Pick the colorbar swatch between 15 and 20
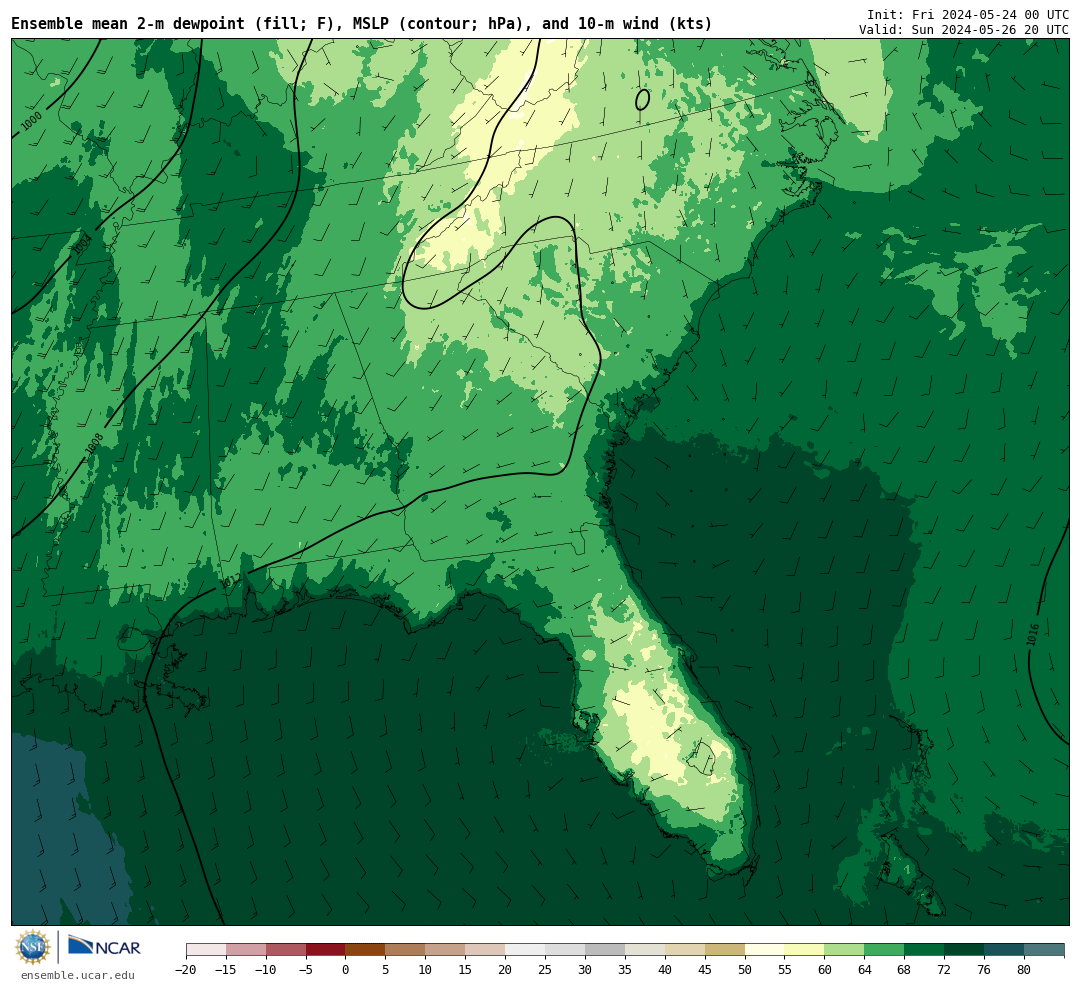The image size is (1080, 988). pyautogui.click(x=486, y=950)
